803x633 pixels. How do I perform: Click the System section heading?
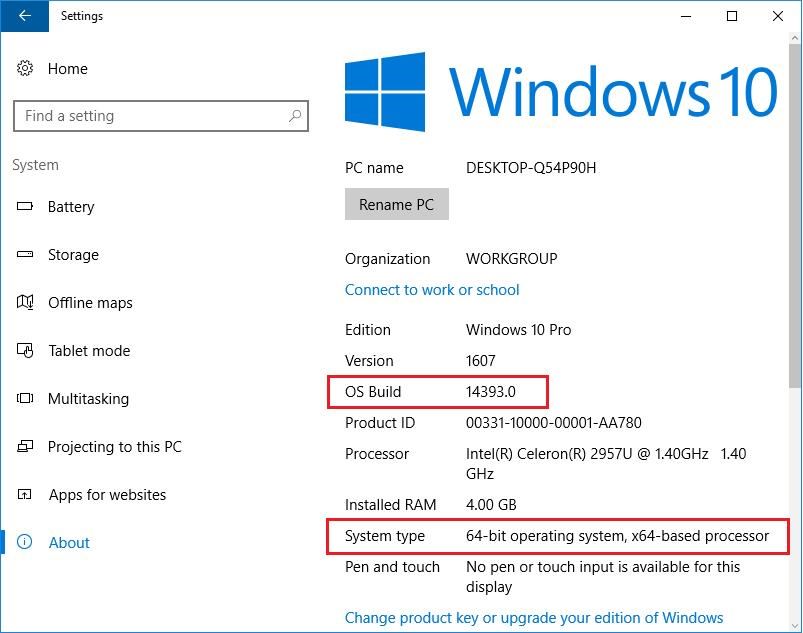pos(35,165)
